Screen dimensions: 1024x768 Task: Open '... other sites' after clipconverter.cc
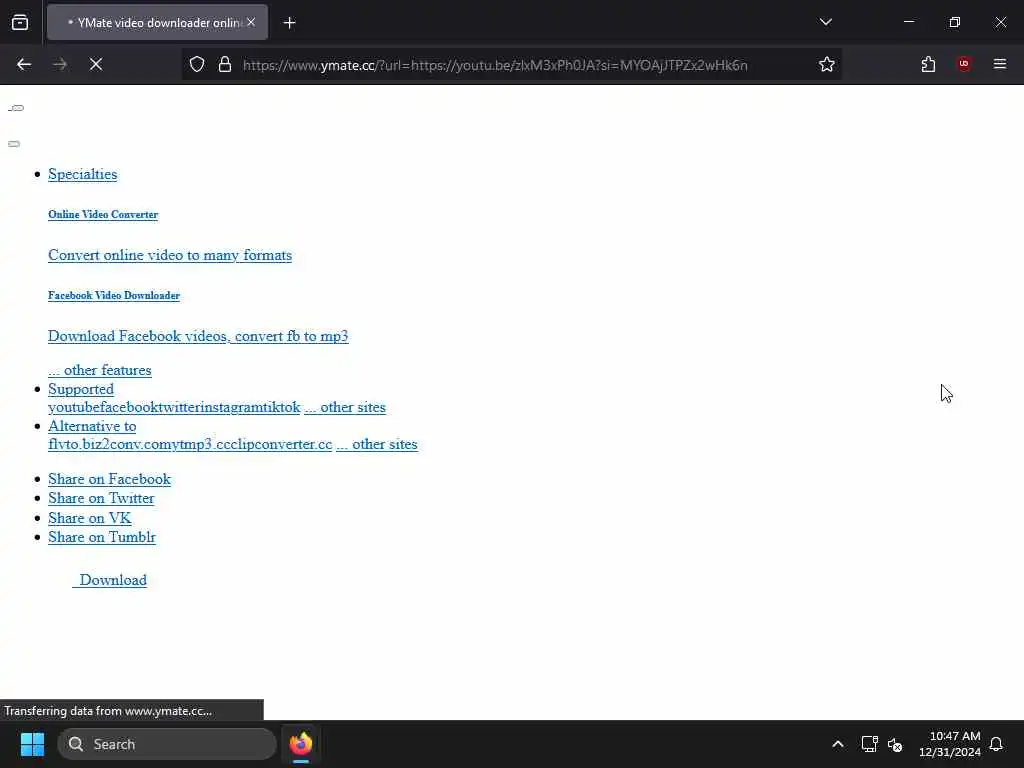(x=377, y=444)
